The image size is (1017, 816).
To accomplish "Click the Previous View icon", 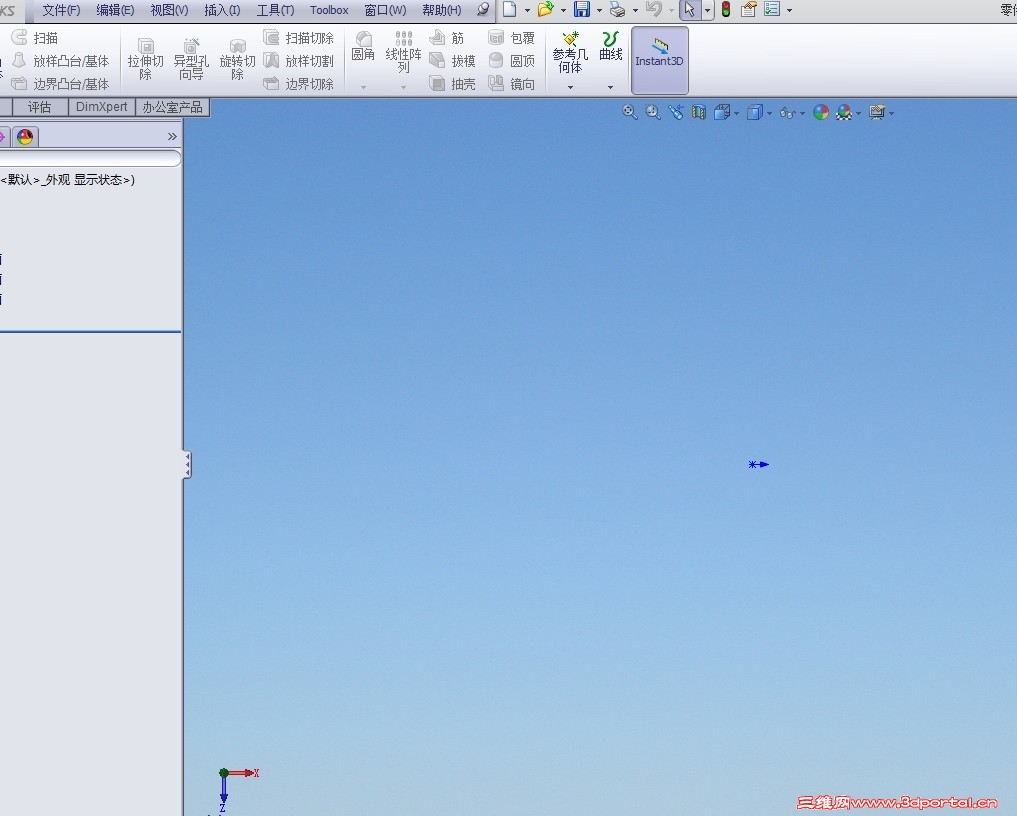I will click(676, 112).
